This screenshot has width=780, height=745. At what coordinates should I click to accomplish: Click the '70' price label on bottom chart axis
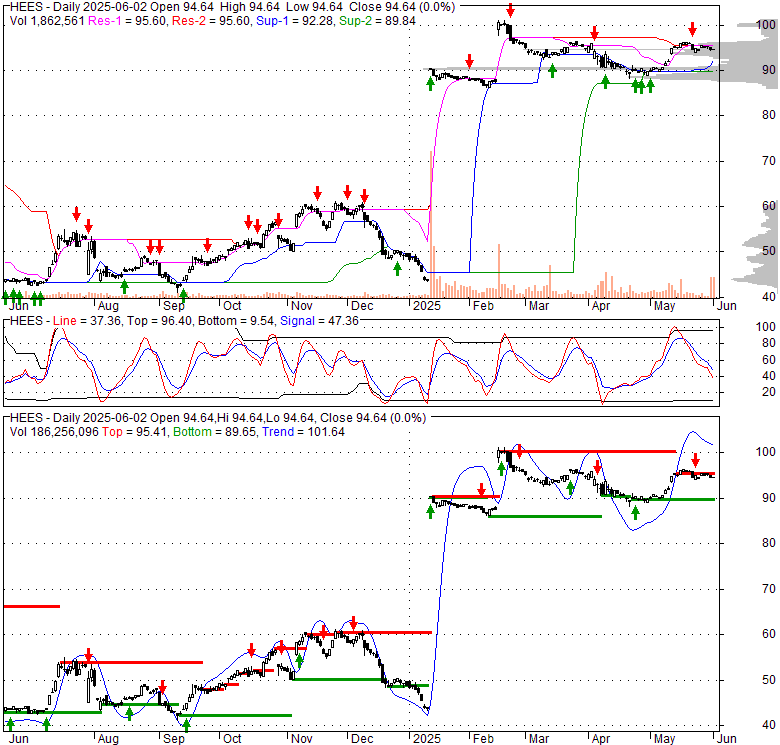(769, 589)
